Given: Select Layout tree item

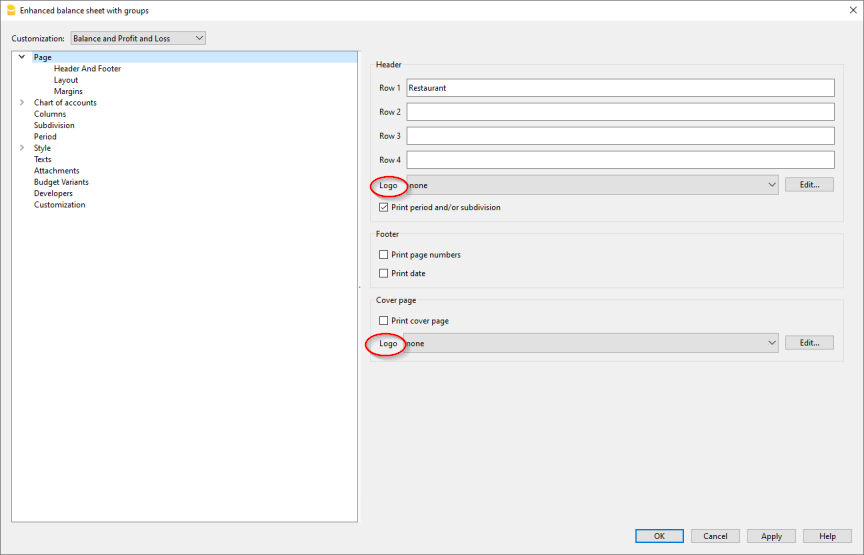Looking at the screenshot, I should pyautogui.click(x=66, y=80).
